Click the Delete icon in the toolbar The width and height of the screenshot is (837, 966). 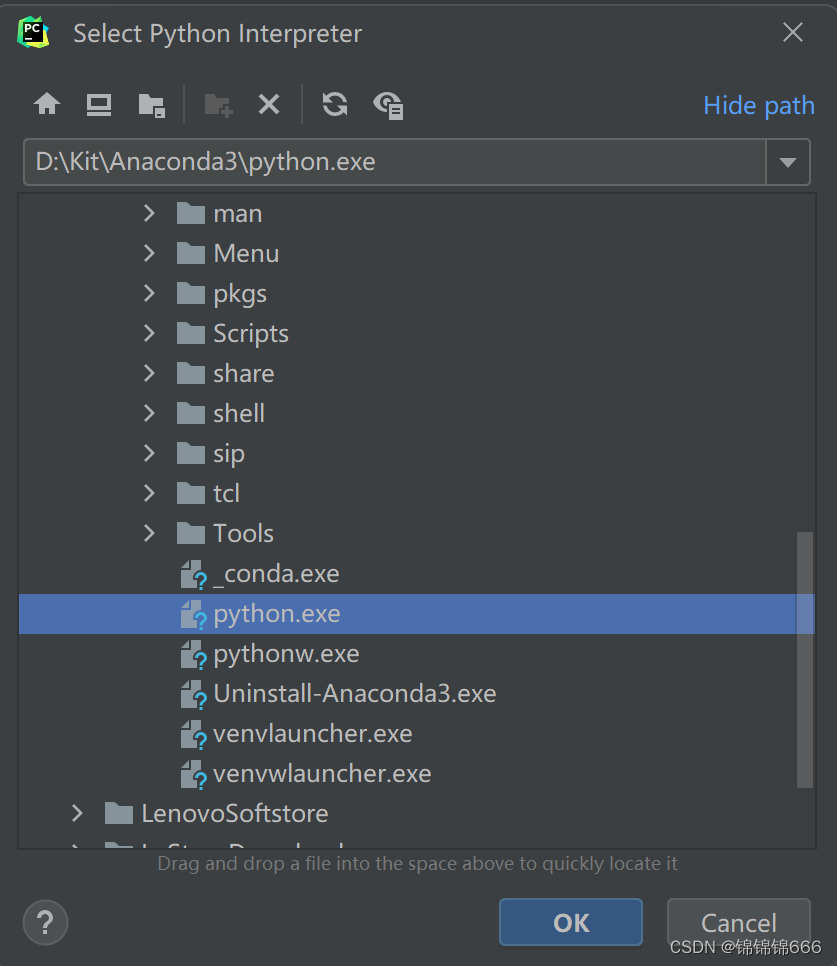(268, 104)
